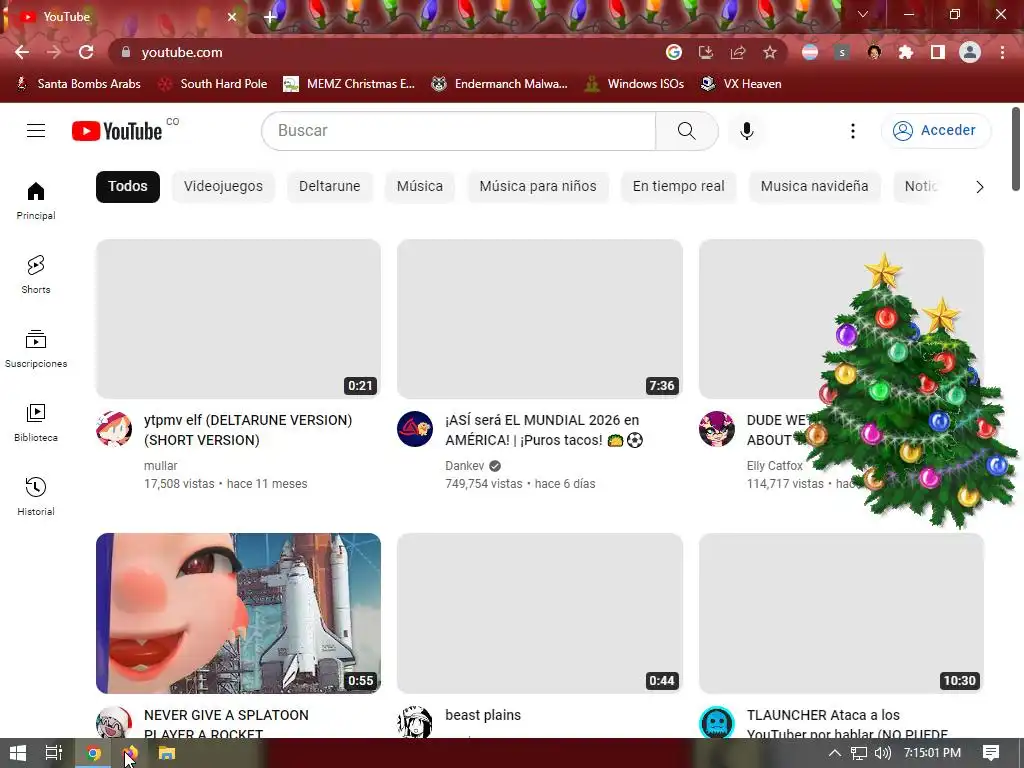Open Endermanch Malwa... bookmark
This screenshot has width=1024, height=768.
(500, 84)
